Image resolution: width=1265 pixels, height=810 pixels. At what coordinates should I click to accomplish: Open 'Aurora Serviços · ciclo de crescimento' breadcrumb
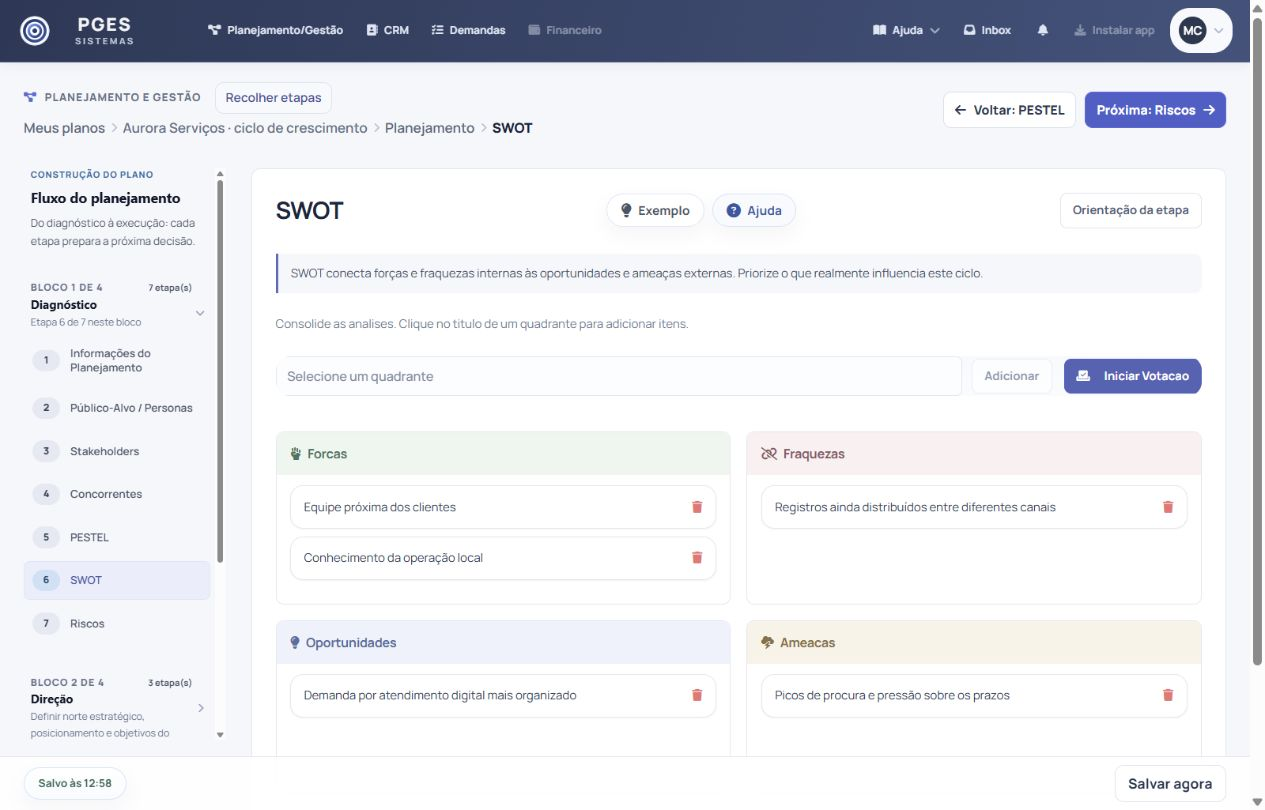point(245,128)
